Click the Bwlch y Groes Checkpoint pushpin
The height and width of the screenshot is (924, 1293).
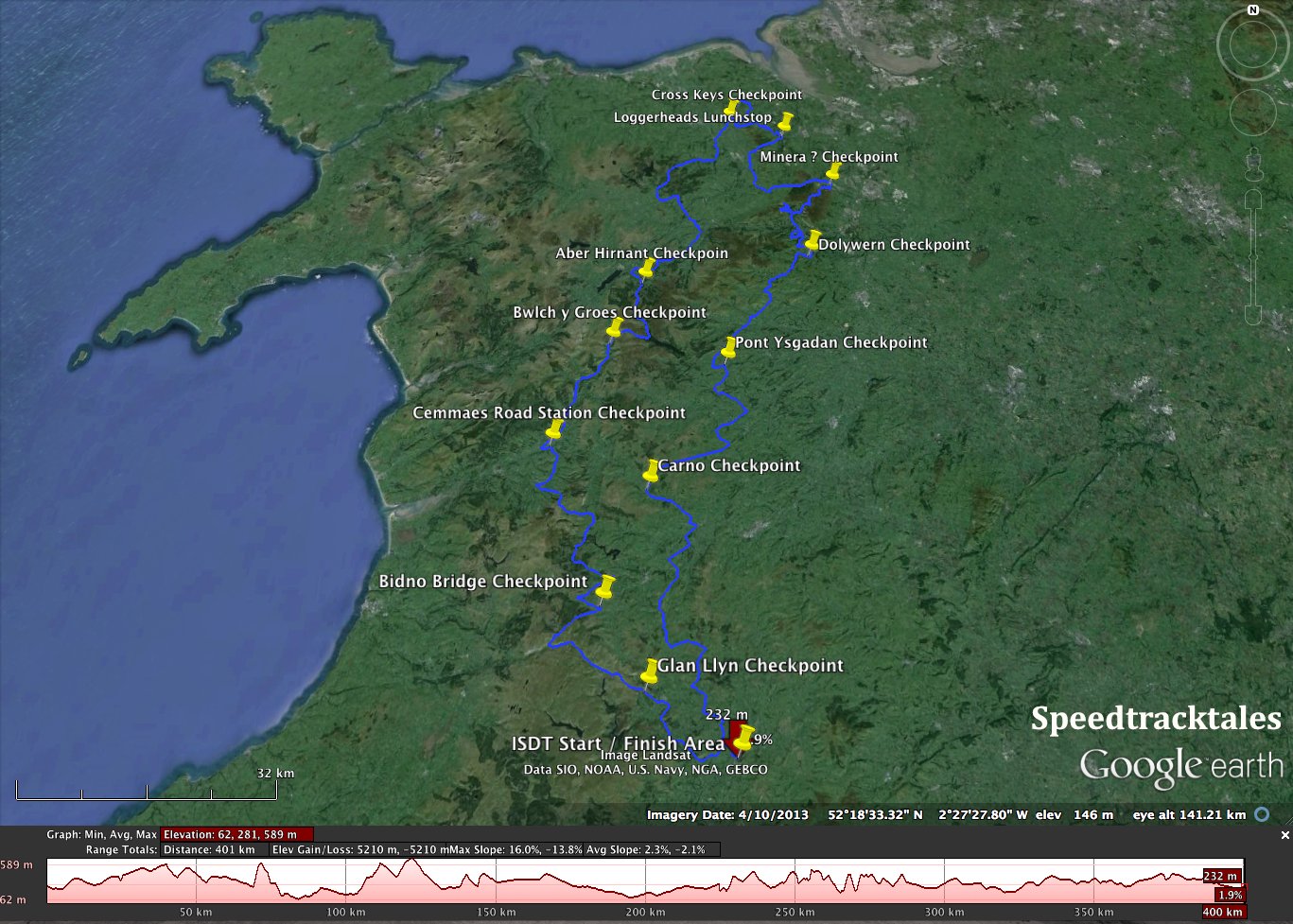point(615,327)
